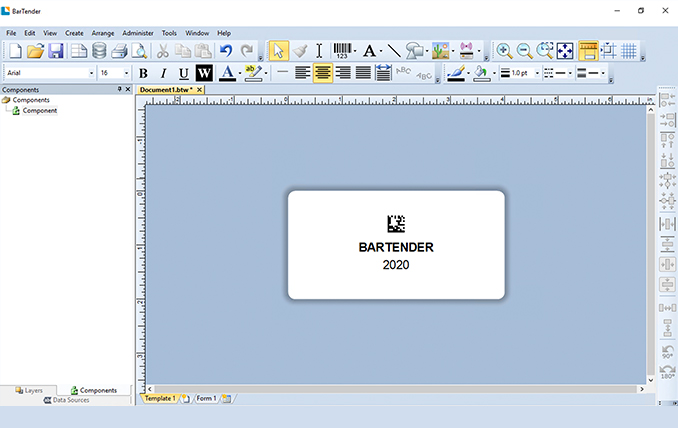Zoom in on the label template

coord(504,51)
